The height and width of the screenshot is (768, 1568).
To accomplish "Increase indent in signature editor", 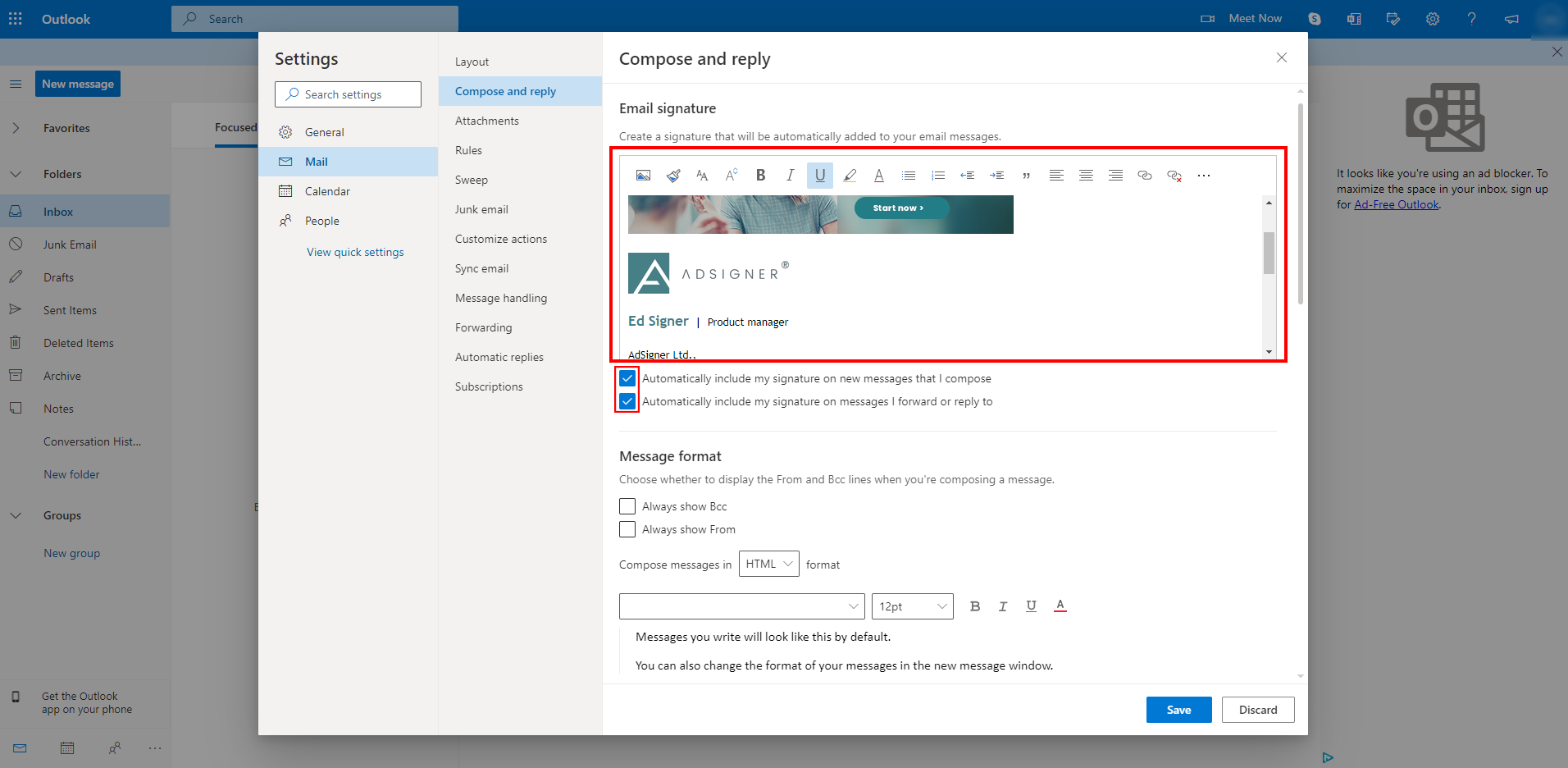I will (997, 176).
